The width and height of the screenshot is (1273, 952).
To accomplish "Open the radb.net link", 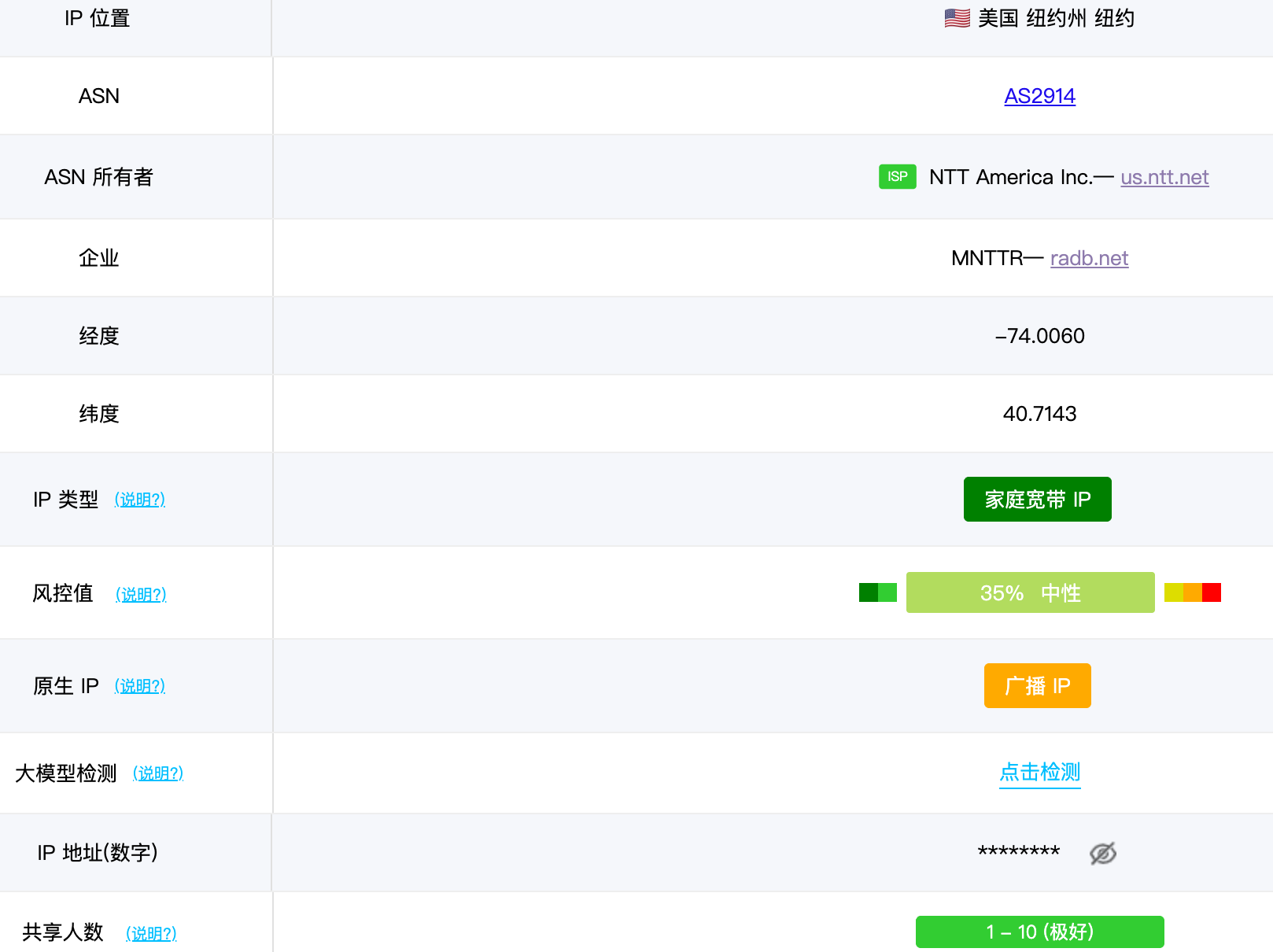I will (x=1089, y=258).
